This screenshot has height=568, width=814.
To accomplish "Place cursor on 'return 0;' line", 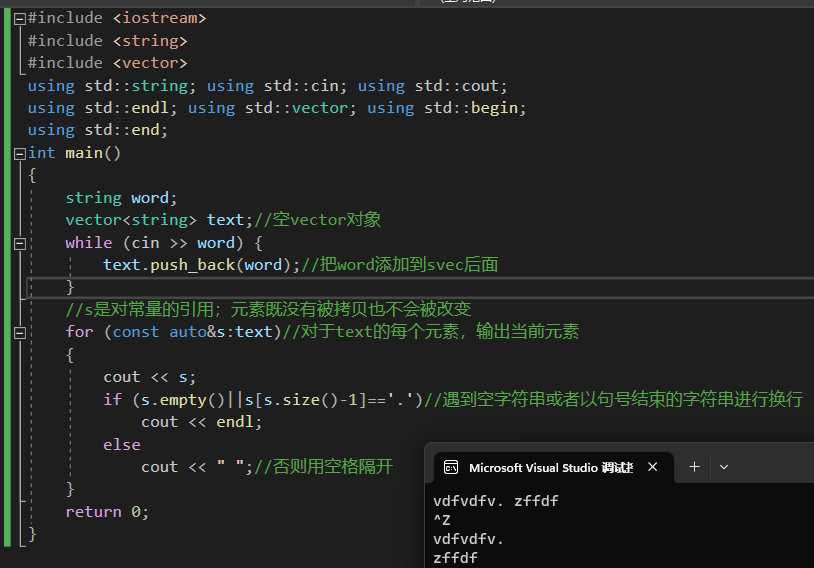I will pos(107,511).
